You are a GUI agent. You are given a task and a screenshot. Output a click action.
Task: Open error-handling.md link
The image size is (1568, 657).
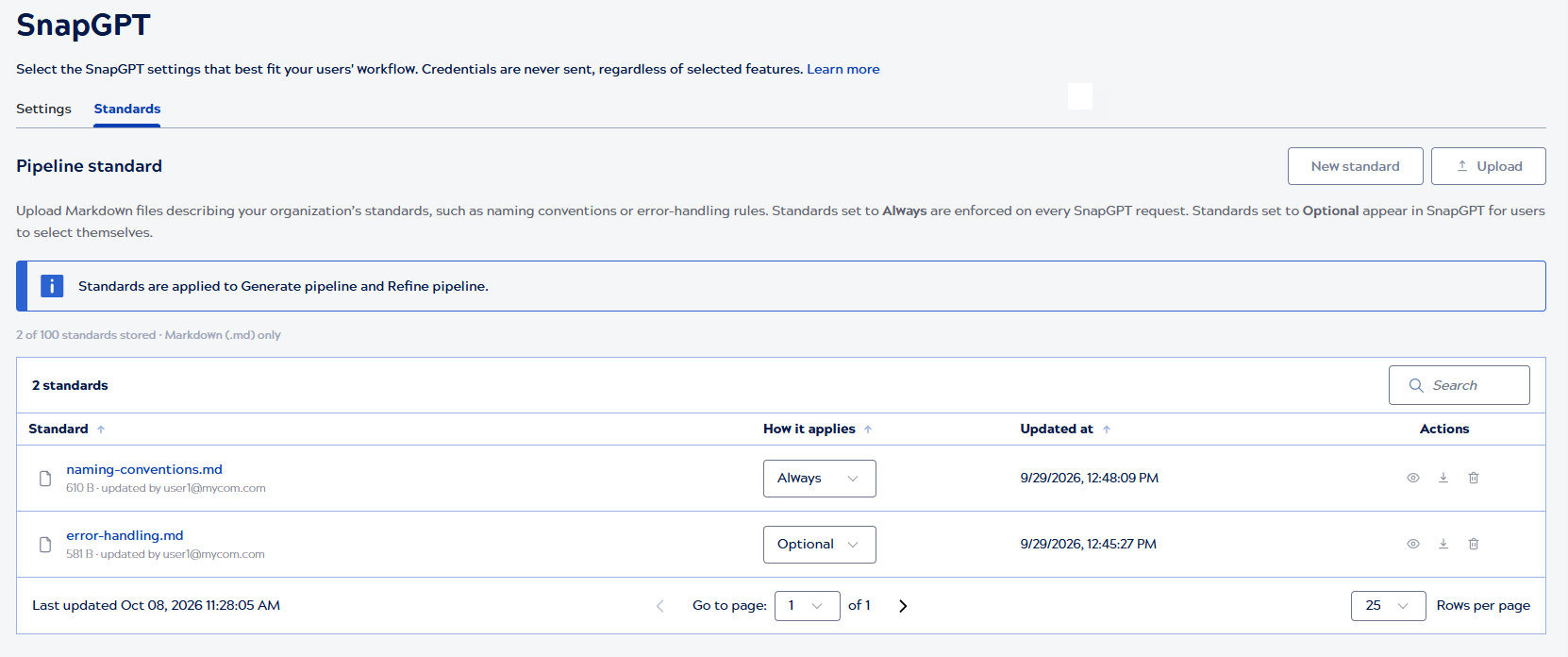(x=125, y=535)
